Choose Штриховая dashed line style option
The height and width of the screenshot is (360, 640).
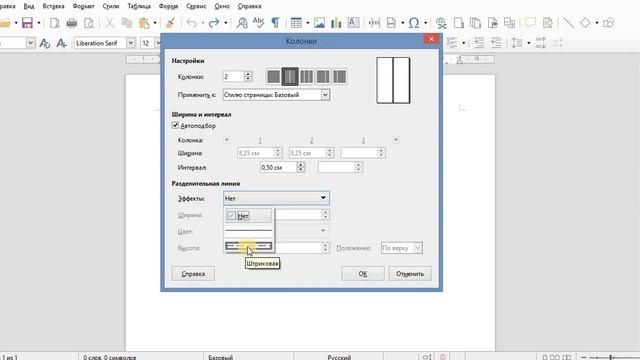pyautogui.click(x=249, y=246)
